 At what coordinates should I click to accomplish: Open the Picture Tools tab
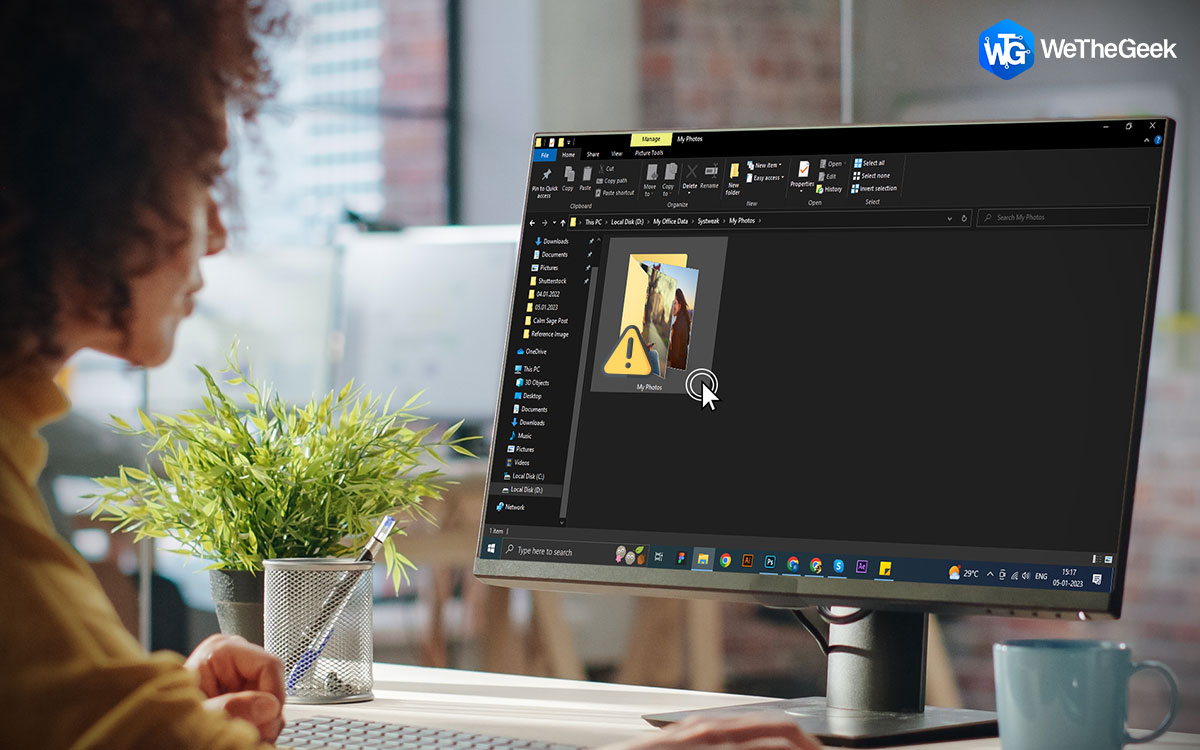[649, 153]
